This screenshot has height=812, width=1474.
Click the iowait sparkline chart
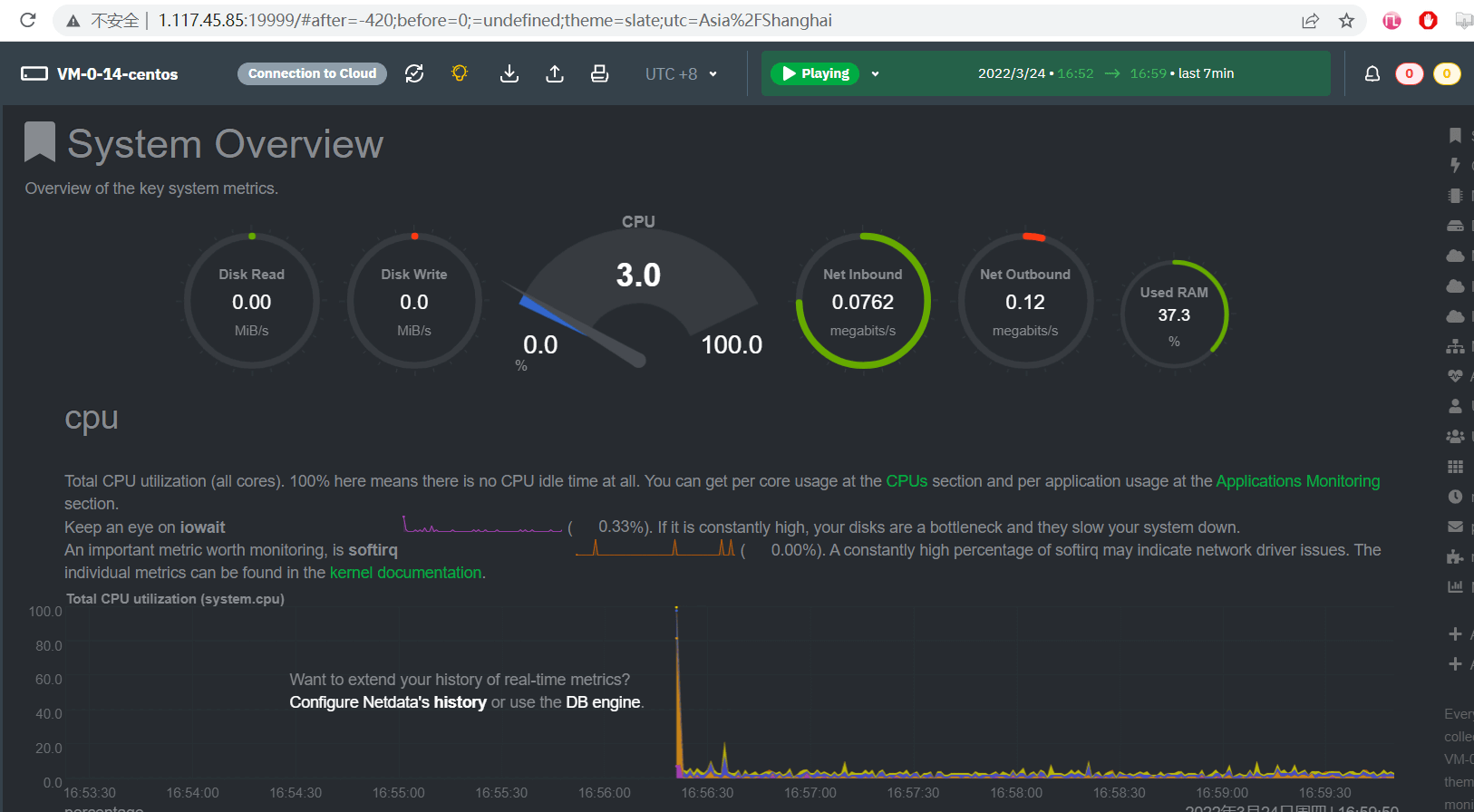coord(482,525)
